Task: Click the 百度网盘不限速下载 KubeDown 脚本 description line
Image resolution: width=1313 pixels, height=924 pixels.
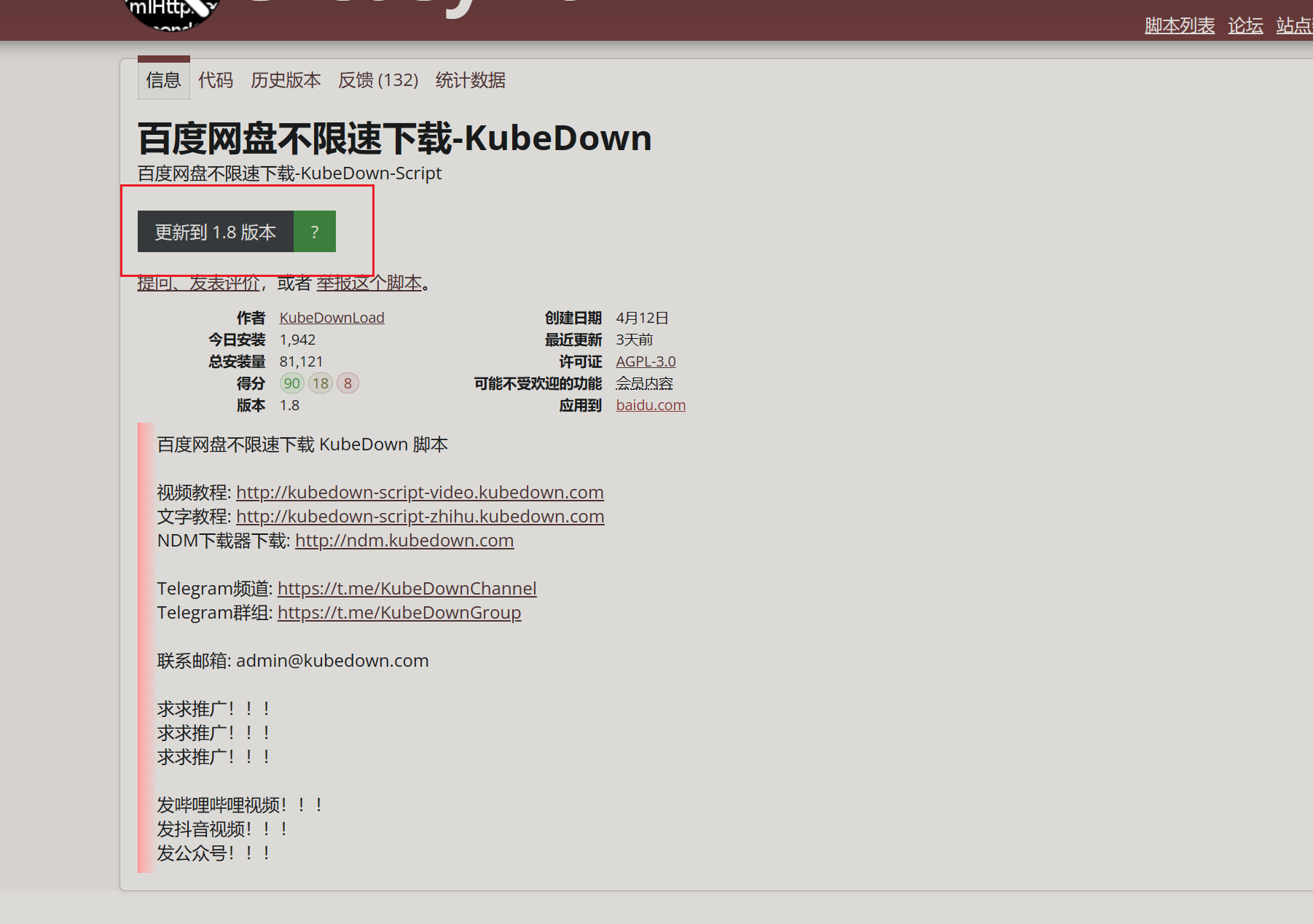Action: pyautogui.click(x=302, y=445)
